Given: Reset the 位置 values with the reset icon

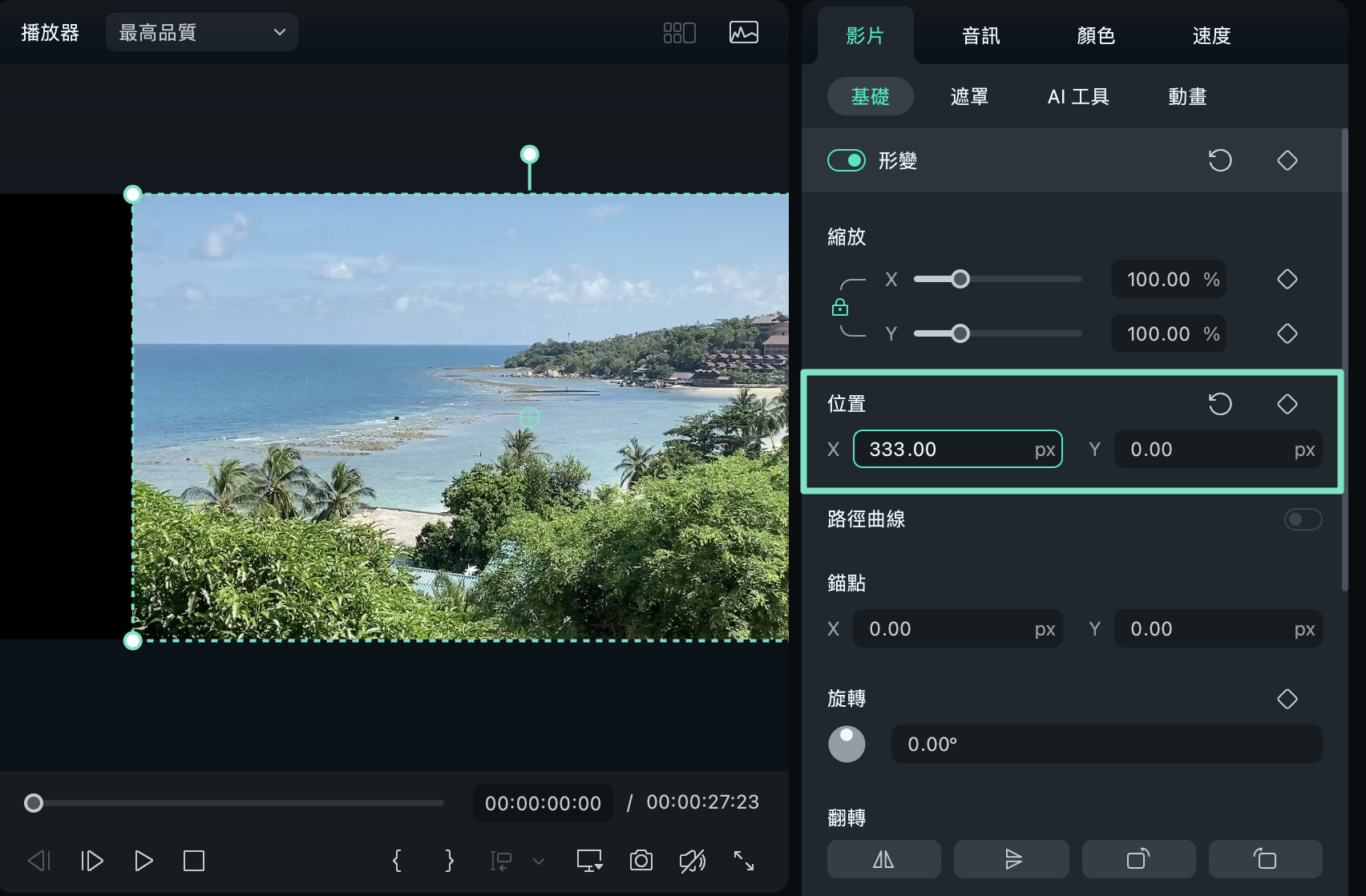Looking at the screenshot, I should coord(1219,404).
